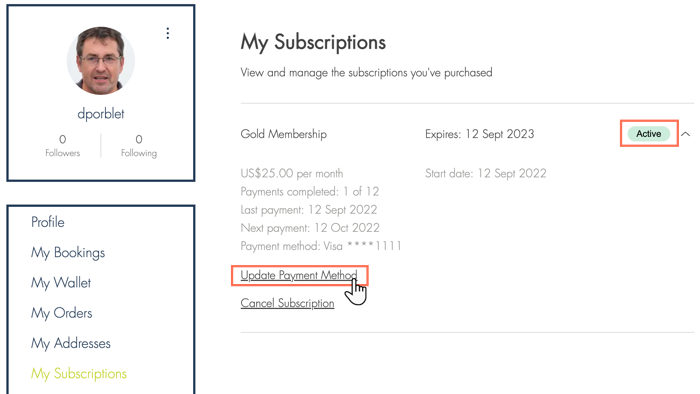
Task: Select My Wallet in the sidebar
Action: [x=61, y=283]
